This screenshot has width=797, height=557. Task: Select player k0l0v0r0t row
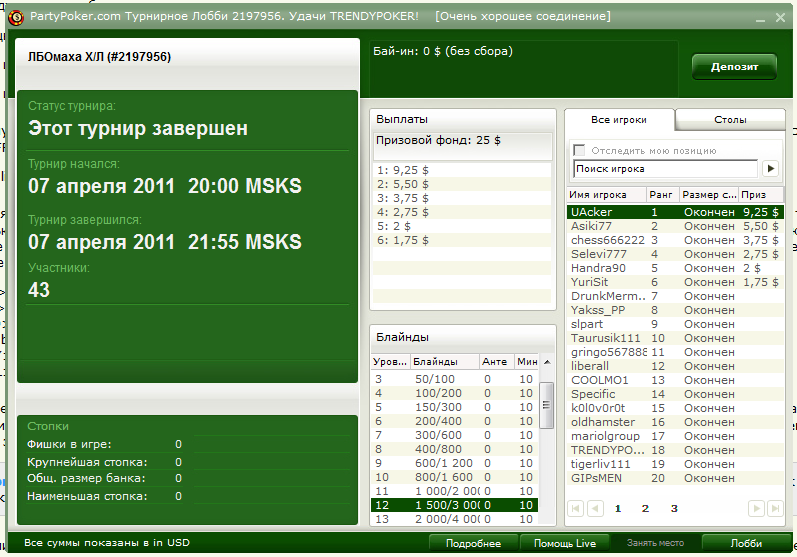point(675,408)
